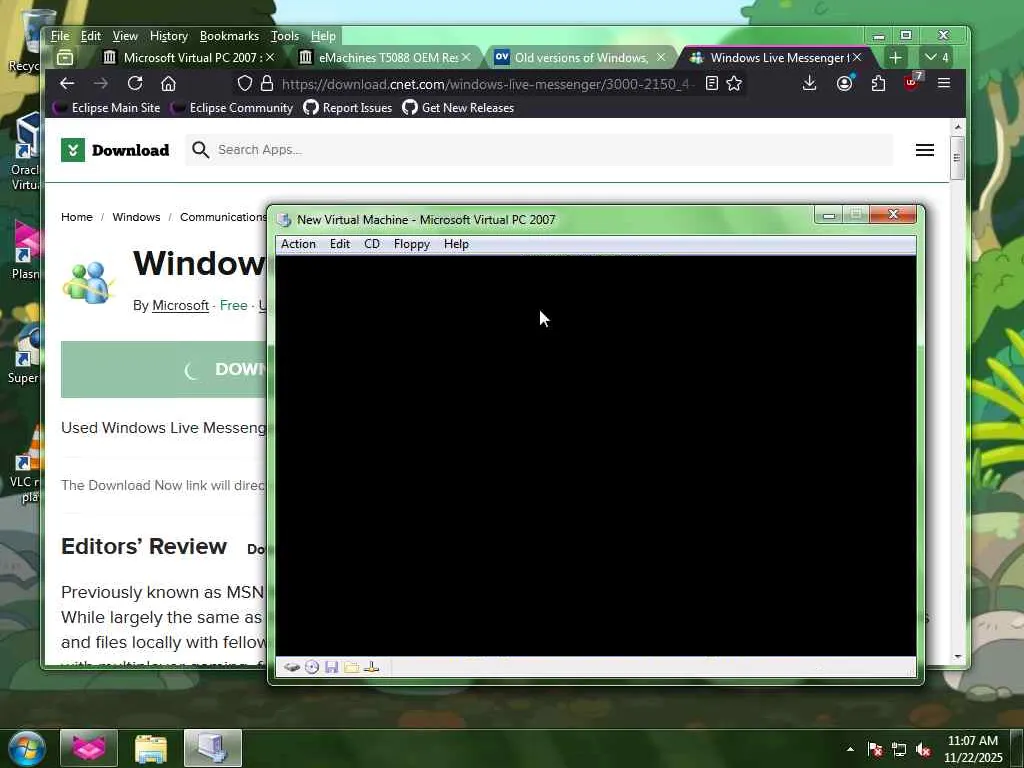Screen dimensions: 1024x768
Task: Click the Home breadcrumb link
Action: 76,217
